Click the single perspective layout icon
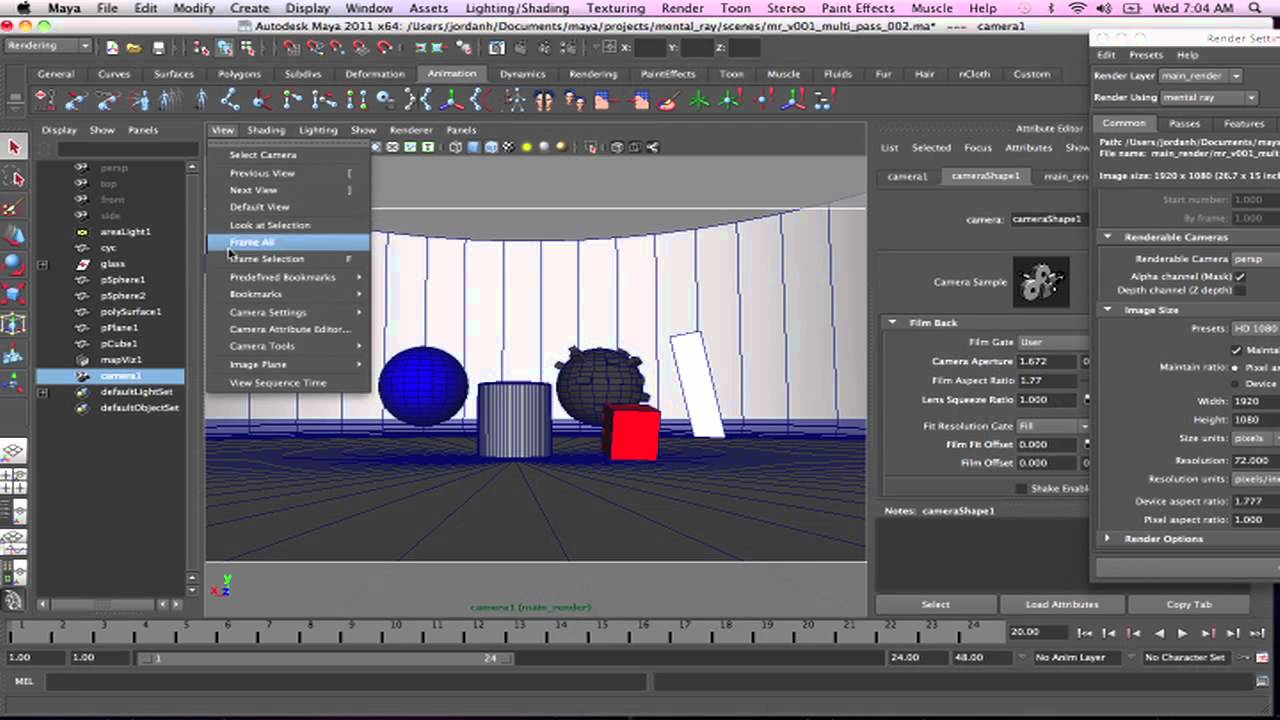This screenshot has height=720, width=1280. [14, 453]
